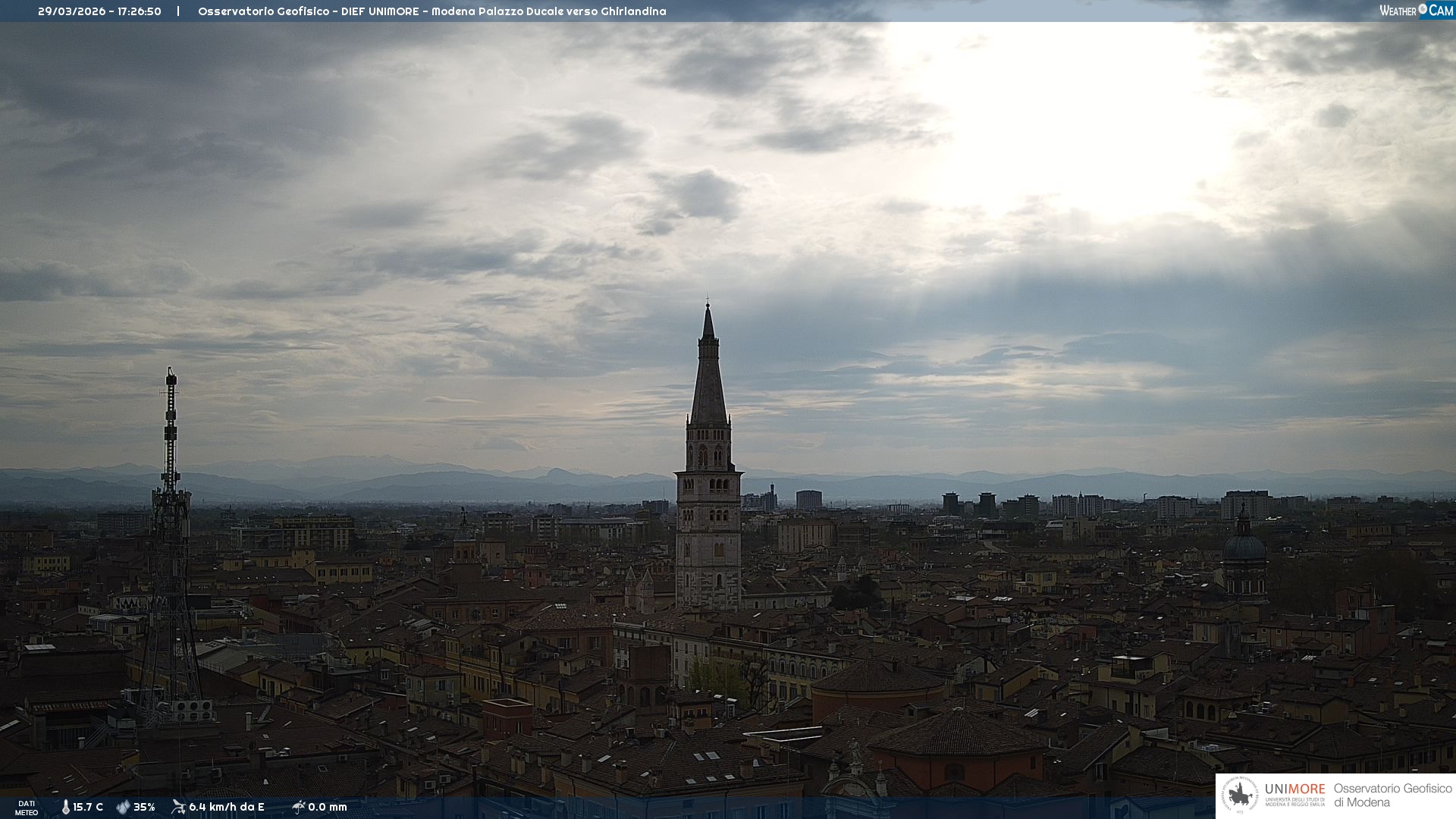The height and width of the screenshot is (819, 1456).
Task: Click the 15.7 C temperature reading
Action: coord(88,807)
